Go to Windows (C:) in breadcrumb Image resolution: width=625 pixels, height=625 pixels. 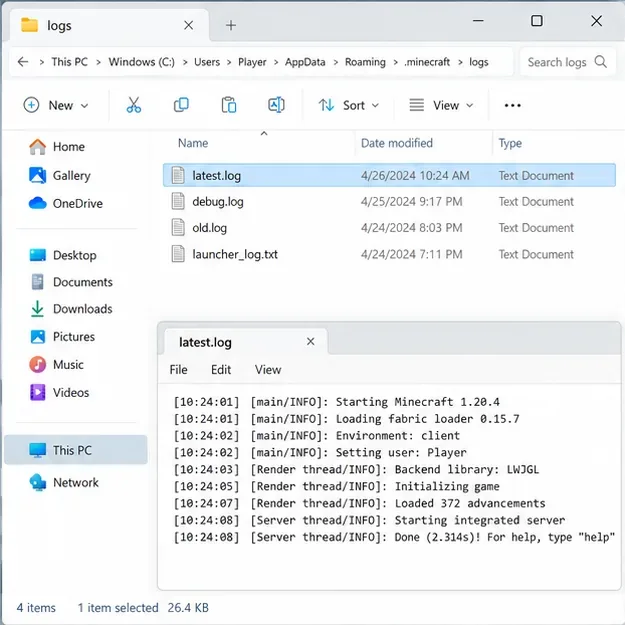142,62
